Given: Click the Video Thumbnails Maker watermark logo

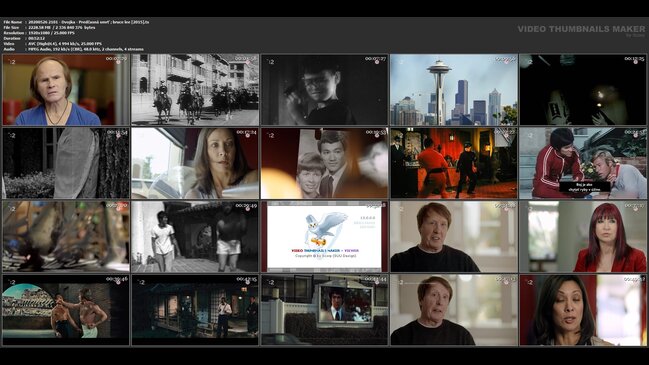Looking at the screenshot, I should coord(581,30).
